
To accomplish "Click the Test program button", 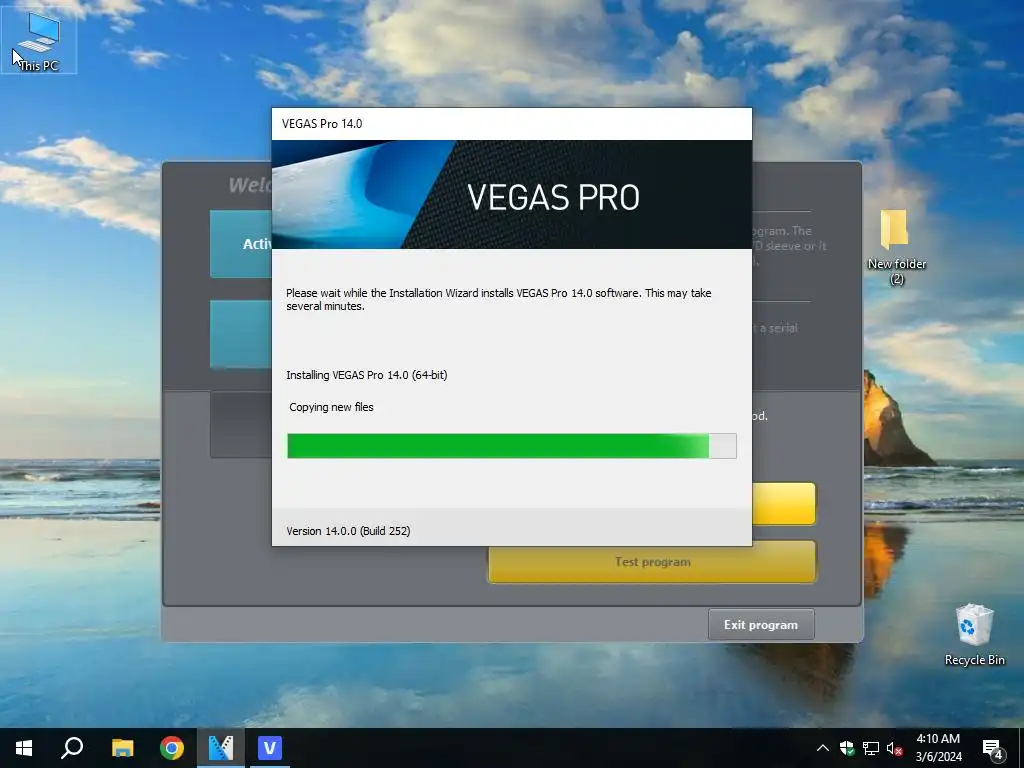I will click(652, 562).
